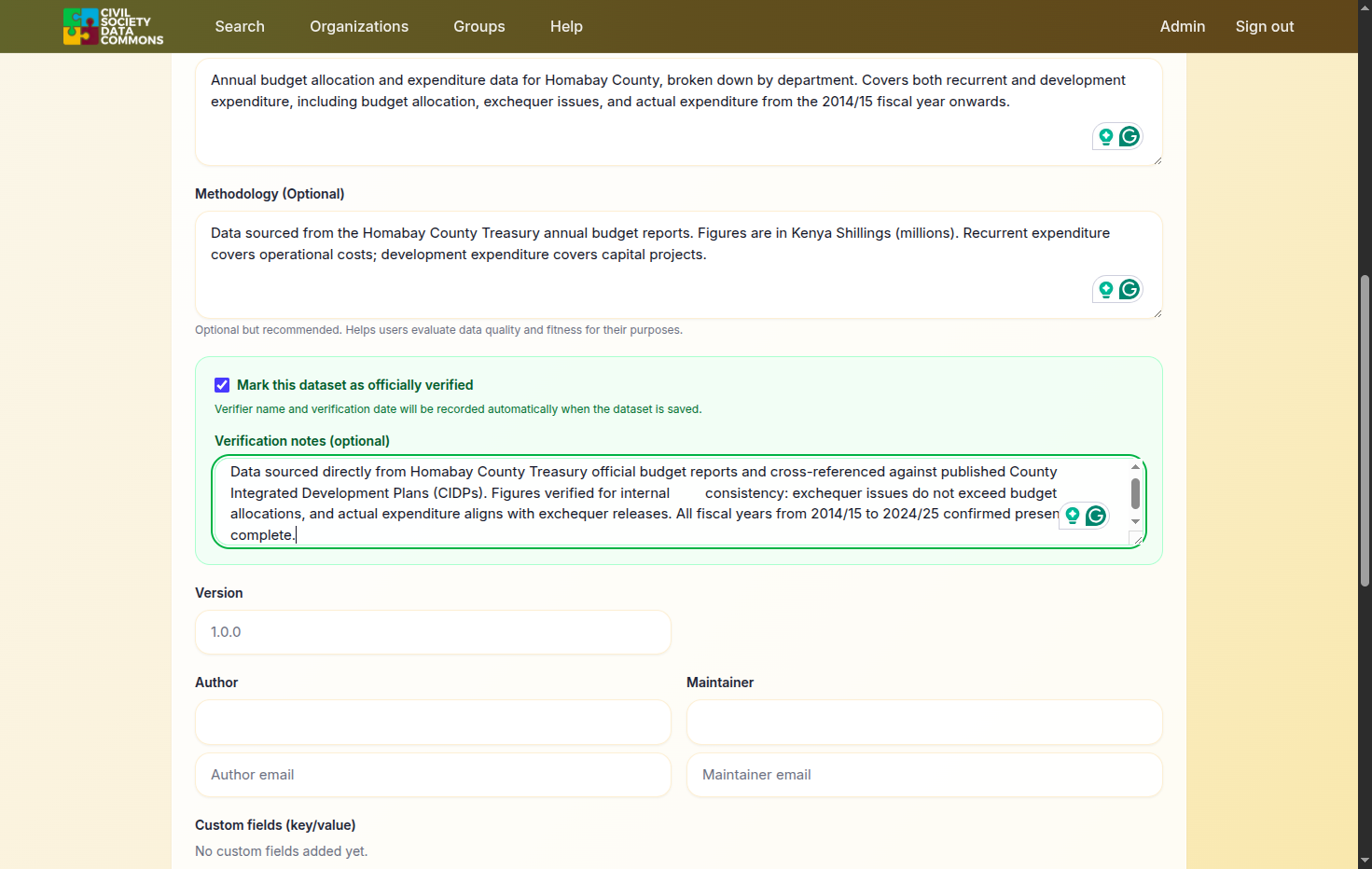Uncheck Mark this dataset as officially verified
The image size is (1372, 869).
222,385
